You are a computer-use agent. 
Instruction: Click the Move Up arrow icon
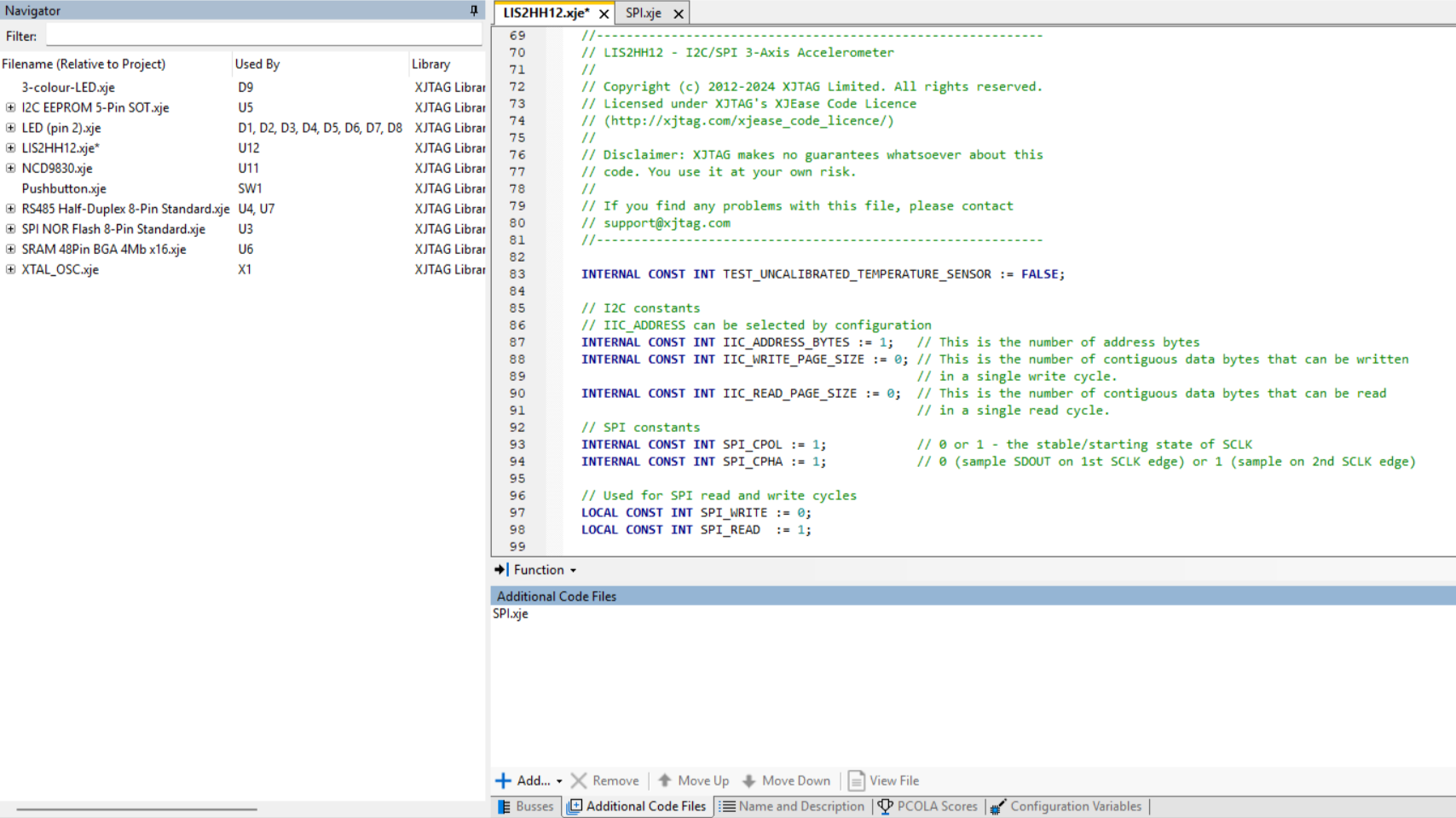665,781
